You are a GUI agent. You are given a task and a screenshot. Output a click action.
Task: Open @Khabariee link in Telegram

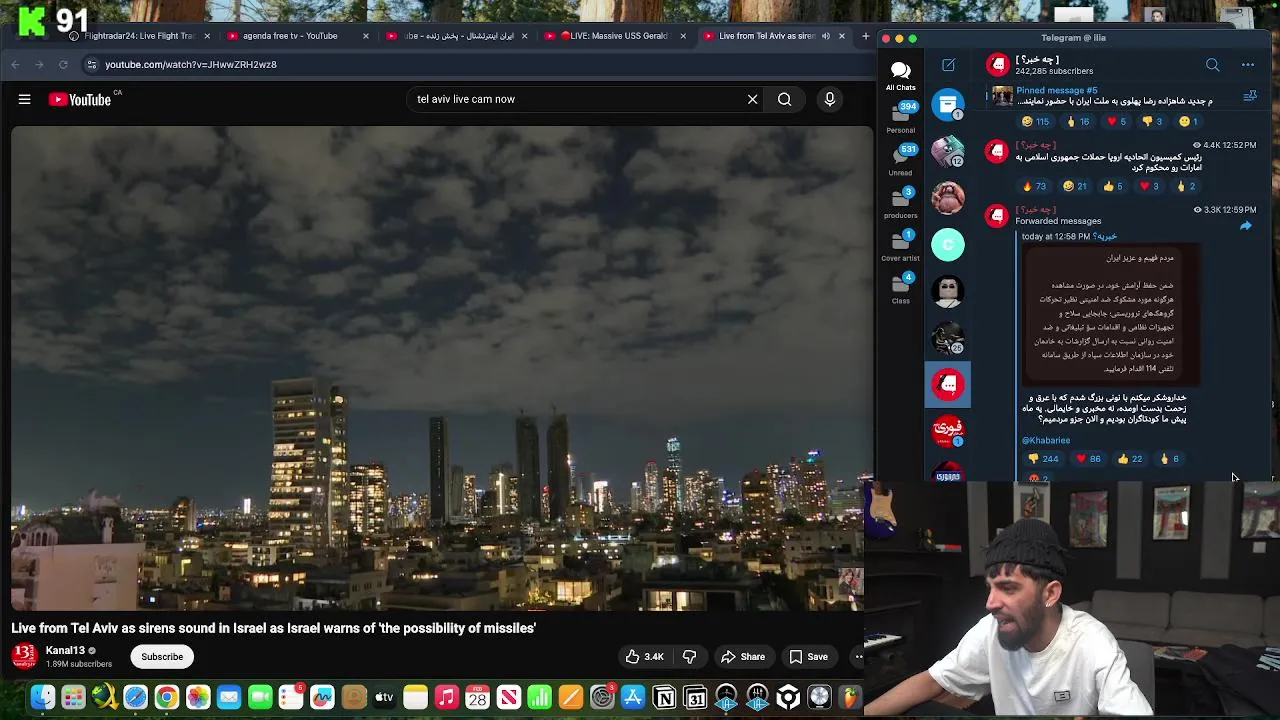pos(1045,440)
